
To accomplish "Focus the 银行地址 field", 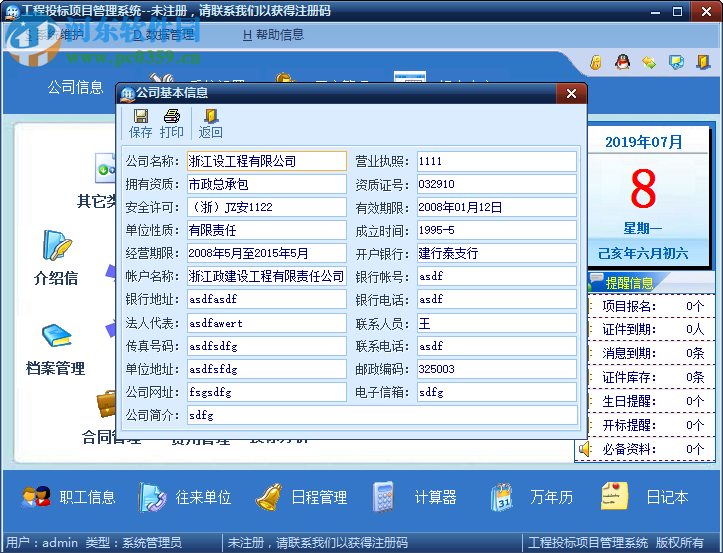I will [x=267, y=299].
